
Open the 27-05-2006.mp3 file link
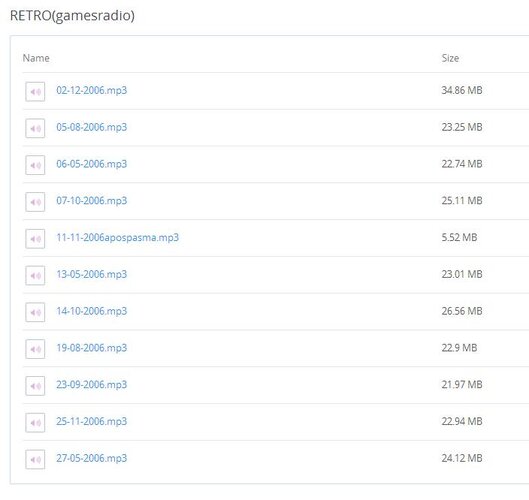(x=92, y=458)
